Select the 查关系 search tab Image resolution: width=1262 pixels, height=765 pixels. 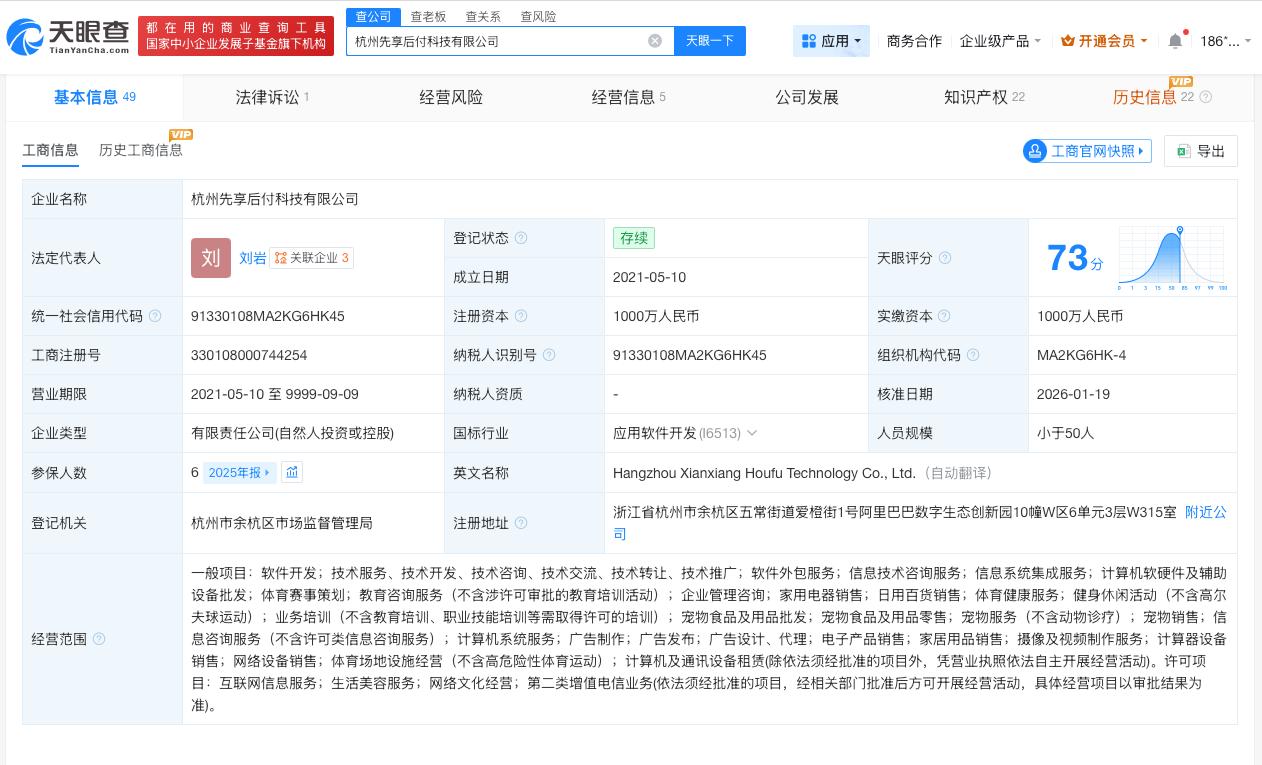(x=483, y=17)
